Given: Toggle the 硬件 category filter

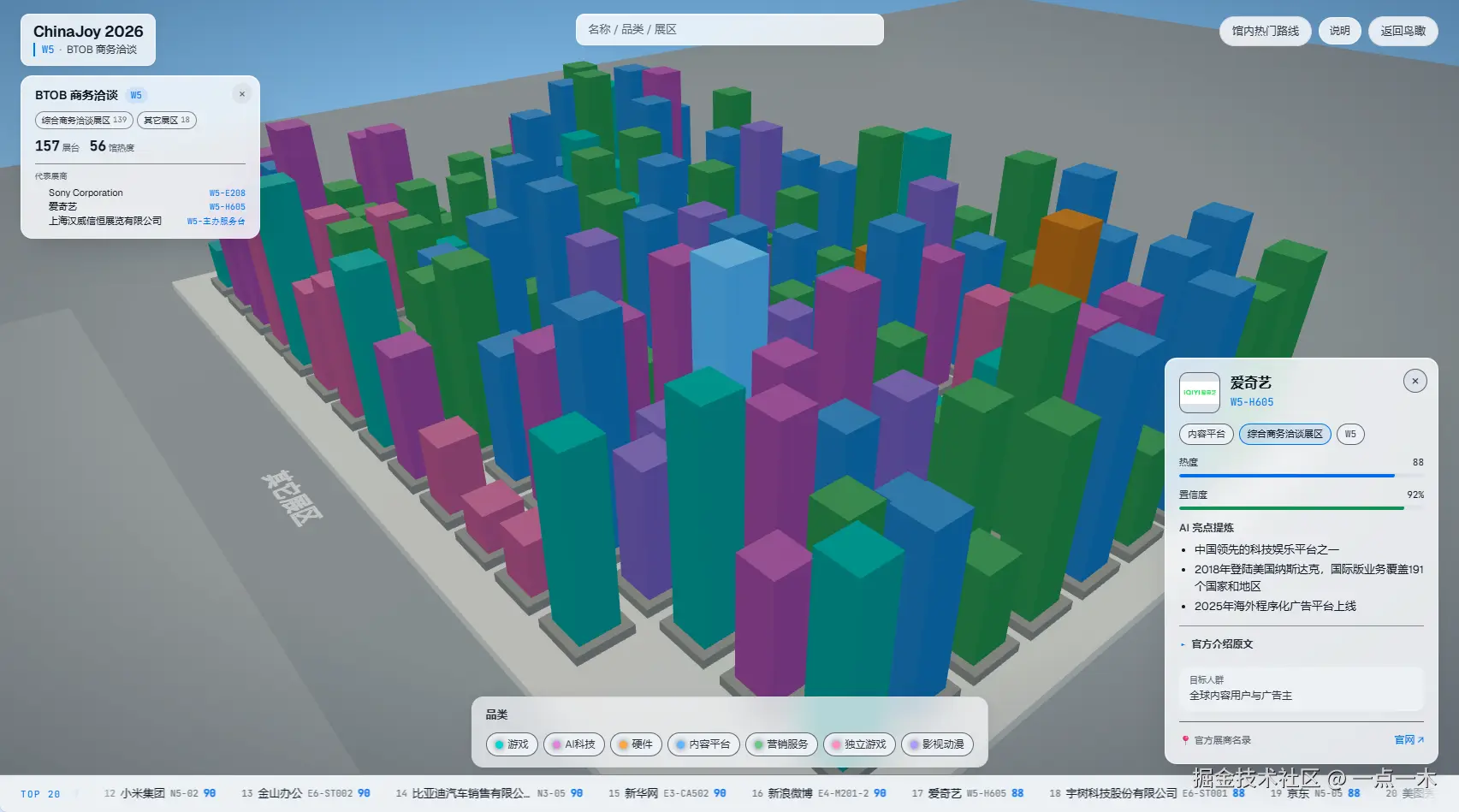Looking at the screenshot, I should point(636,744).
